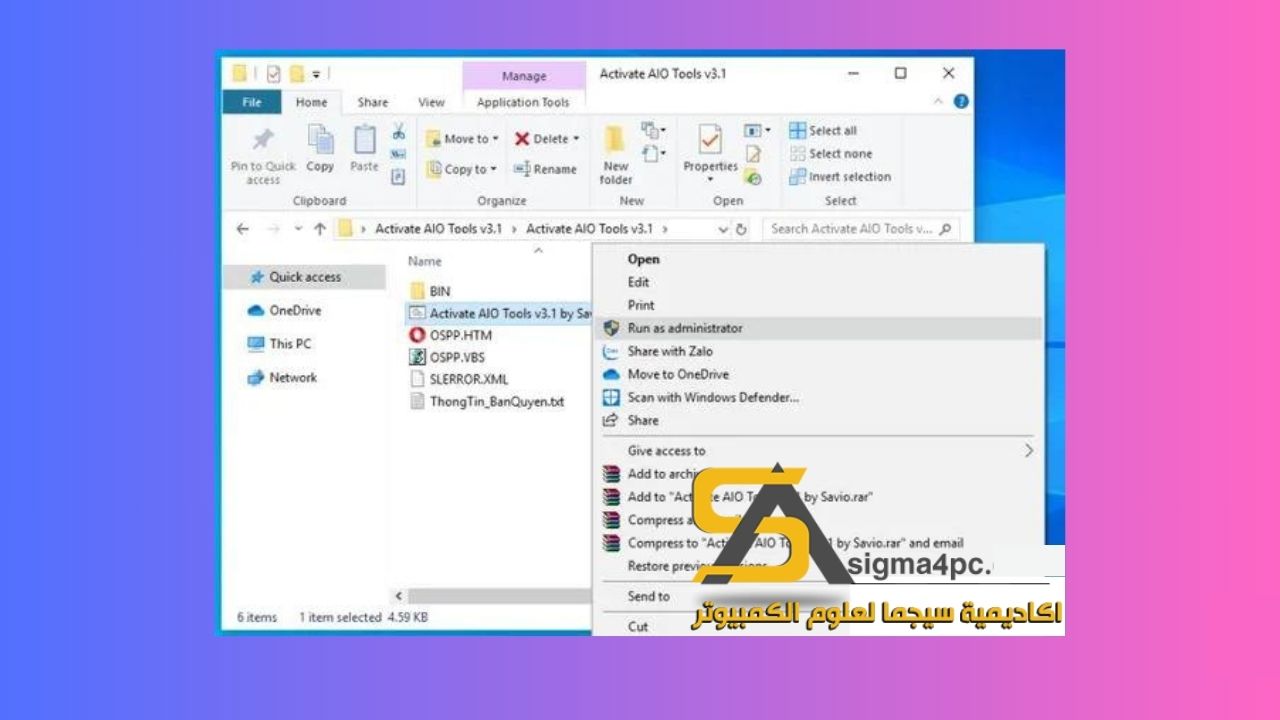
Task: Choose Move to OneDrive
Action: tap(818, 374)
